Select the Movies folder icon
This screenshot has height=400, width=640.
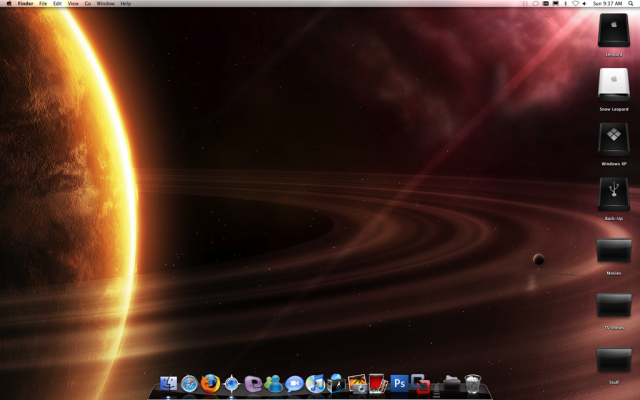pos(614,250)
